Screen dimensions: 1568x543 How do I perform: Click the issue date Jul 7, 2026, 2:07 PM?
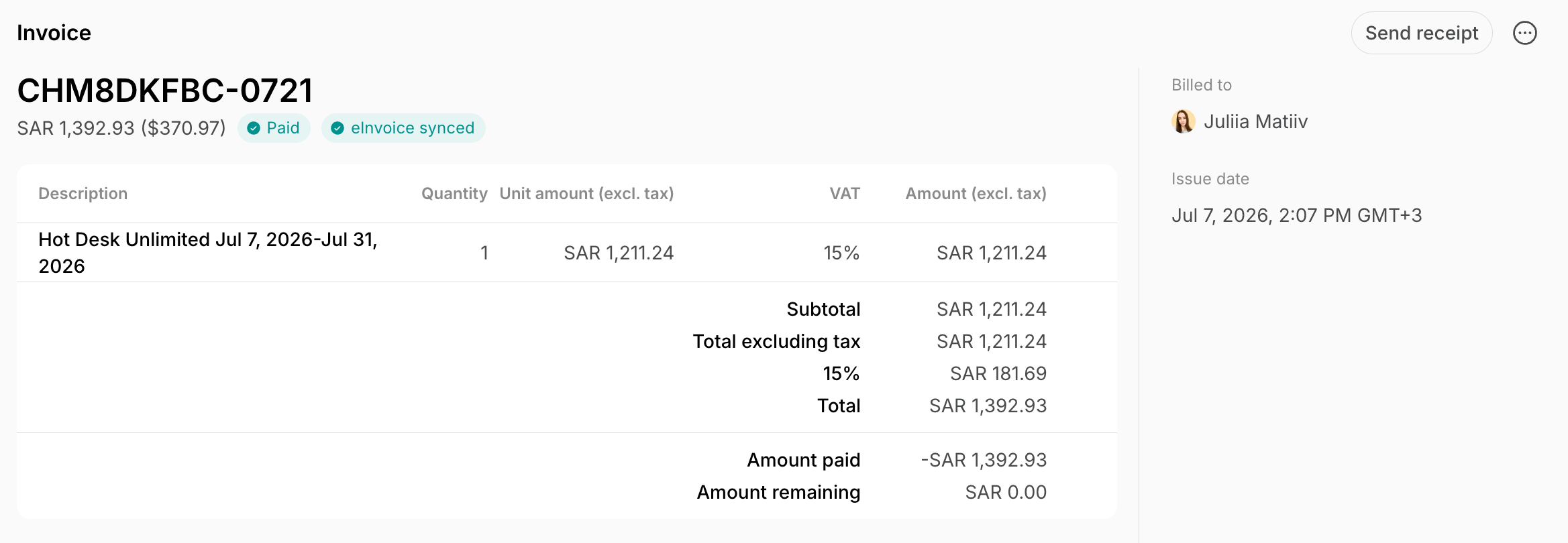(1296, 215)
